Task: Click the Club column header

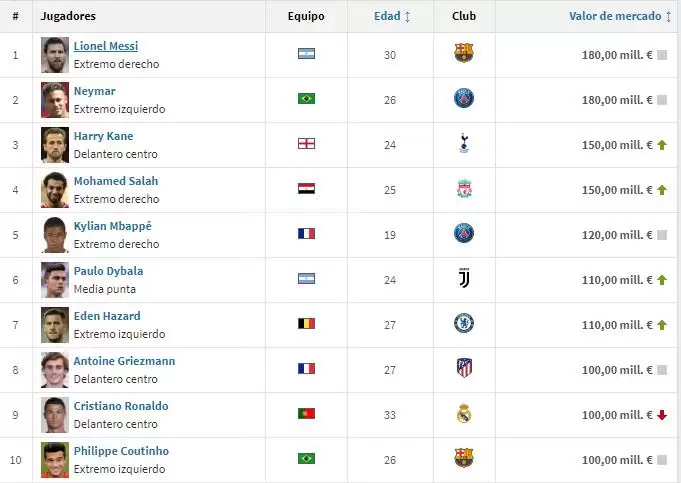Action: (x=464, y=16)
